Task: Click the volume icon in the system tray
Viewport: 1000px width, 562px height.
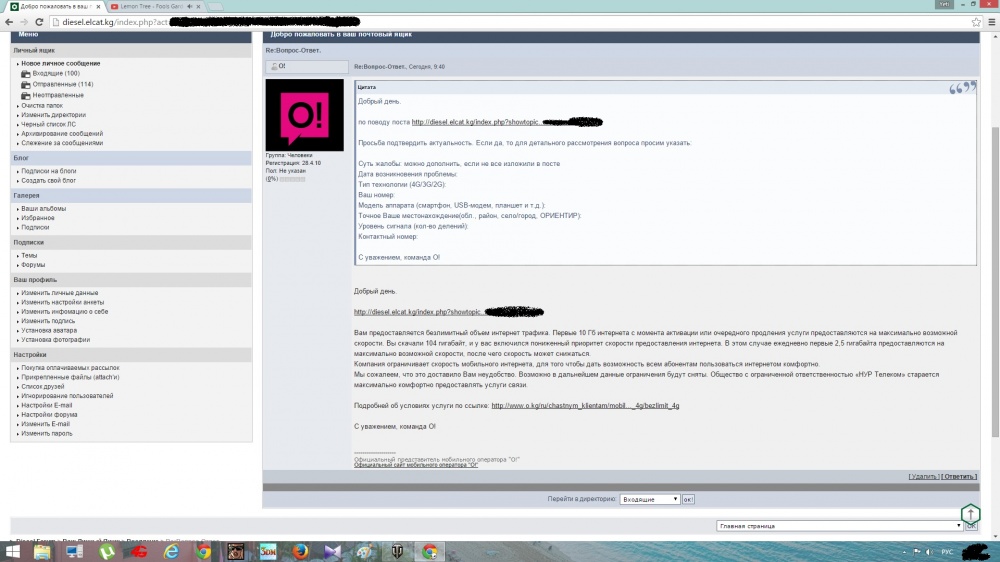Action: (929, 552)
